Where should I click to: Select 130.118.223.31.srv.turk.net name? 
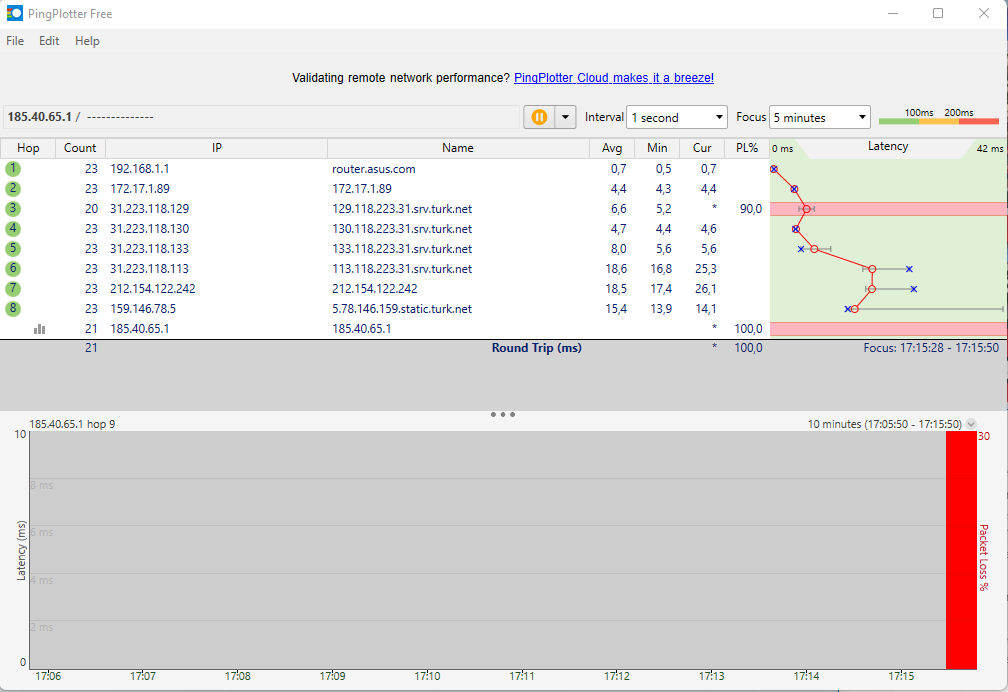coord(402,228)
